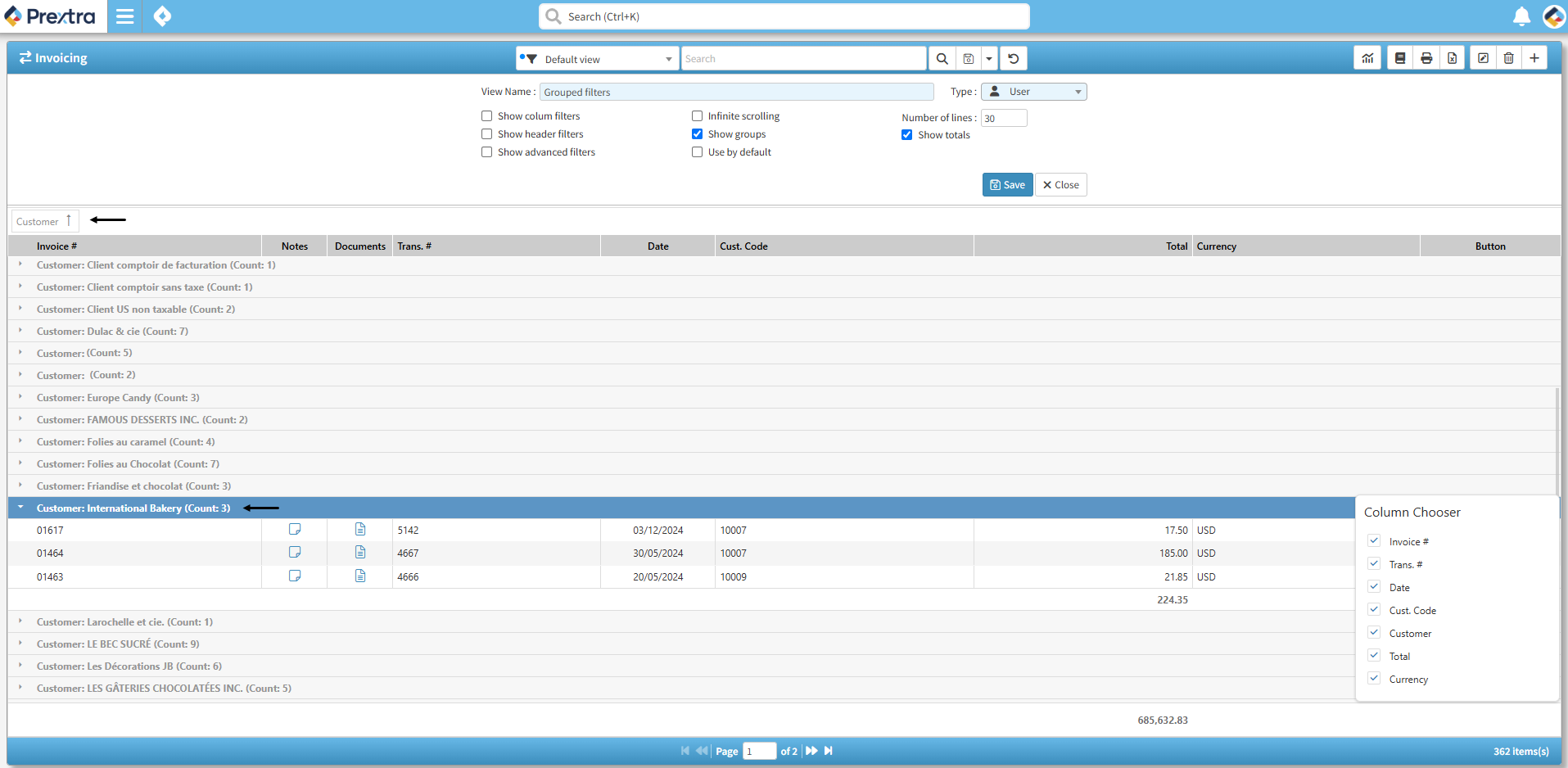The height and width of the screenshot is (768, 1568).
Task: Open the notifications bell
Action: point(1521,16)
